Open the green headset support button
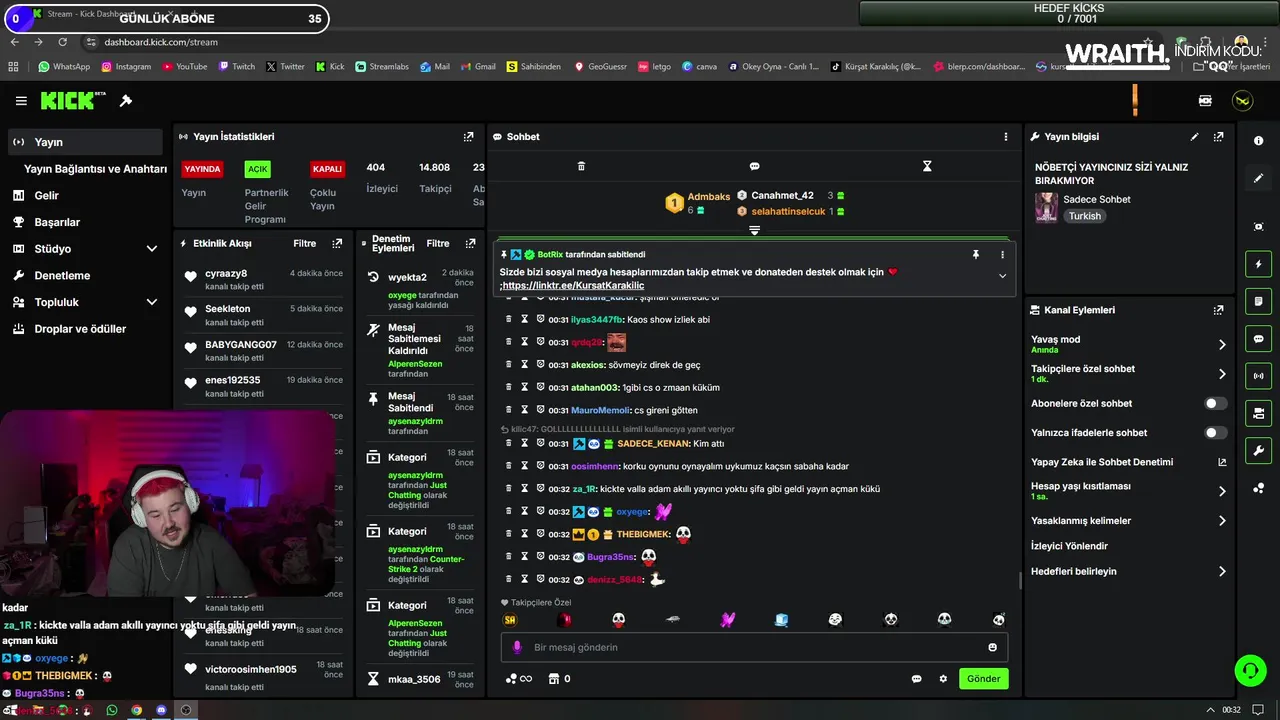The height and width of the screenshot is (720, 1280). tap(1250, 670)
